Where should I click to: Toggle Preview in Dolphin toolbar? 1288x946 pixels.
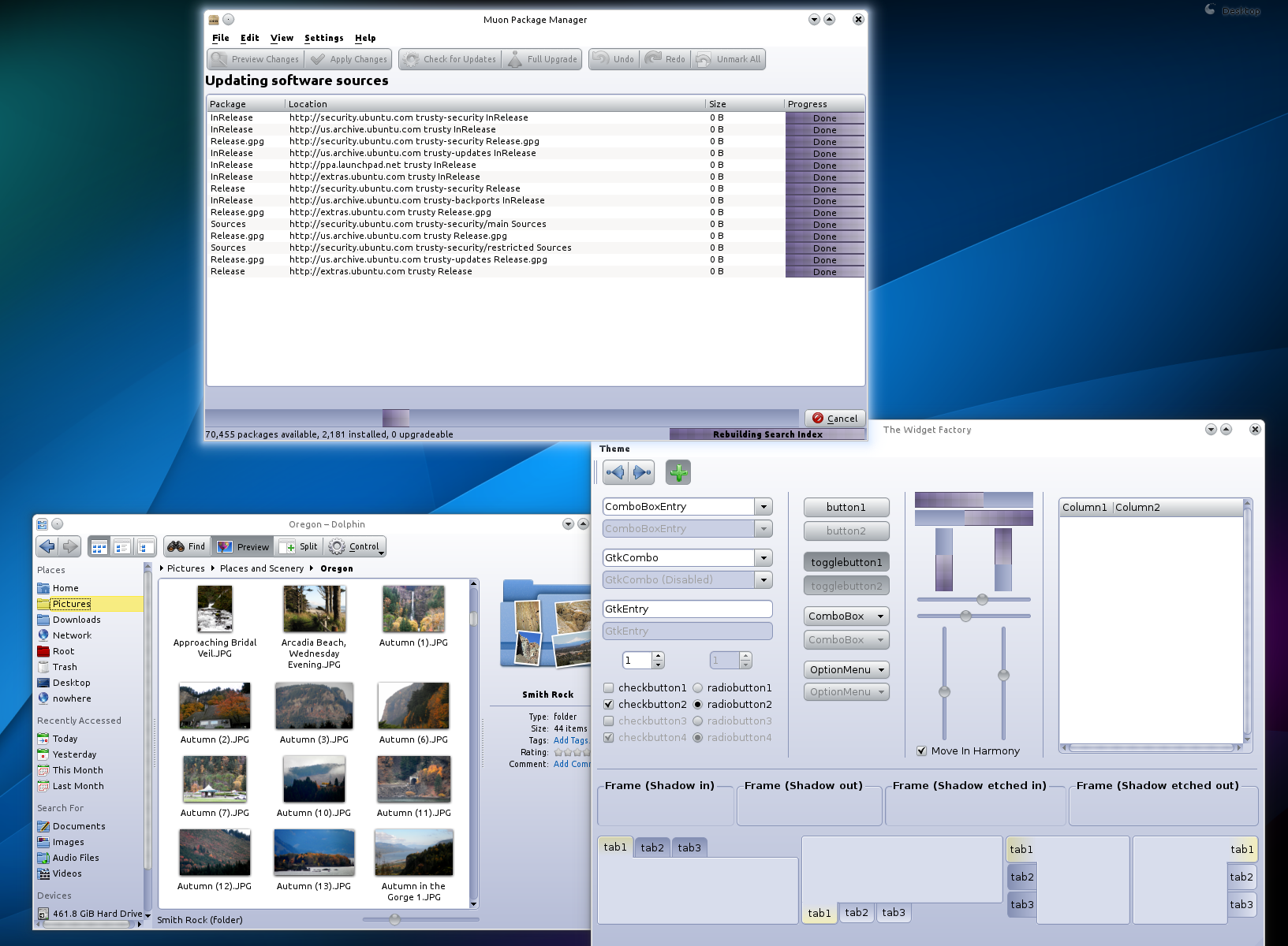pos(244,546)
